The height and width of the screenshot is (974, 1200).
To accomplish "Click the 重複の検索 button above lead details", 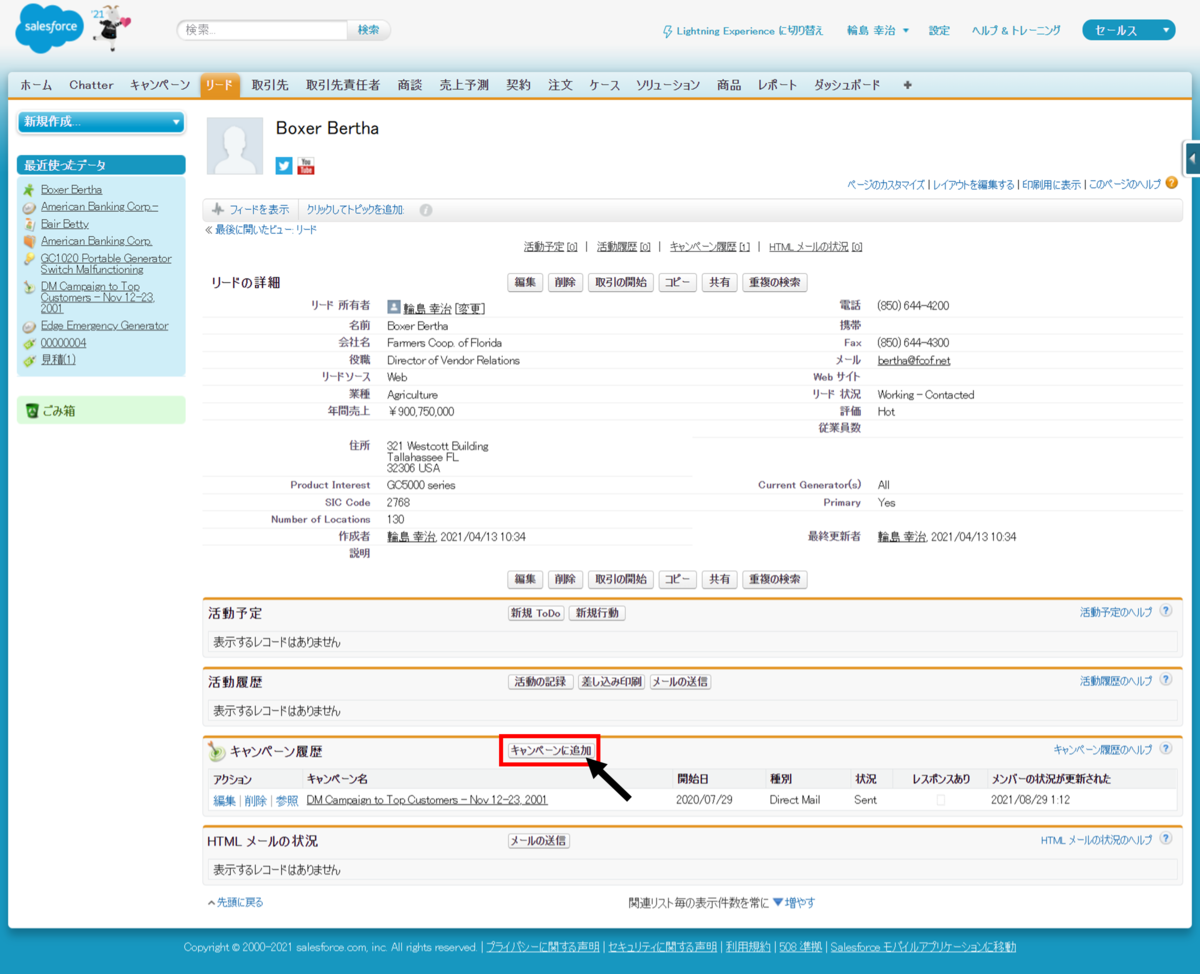I will point(774,283).
